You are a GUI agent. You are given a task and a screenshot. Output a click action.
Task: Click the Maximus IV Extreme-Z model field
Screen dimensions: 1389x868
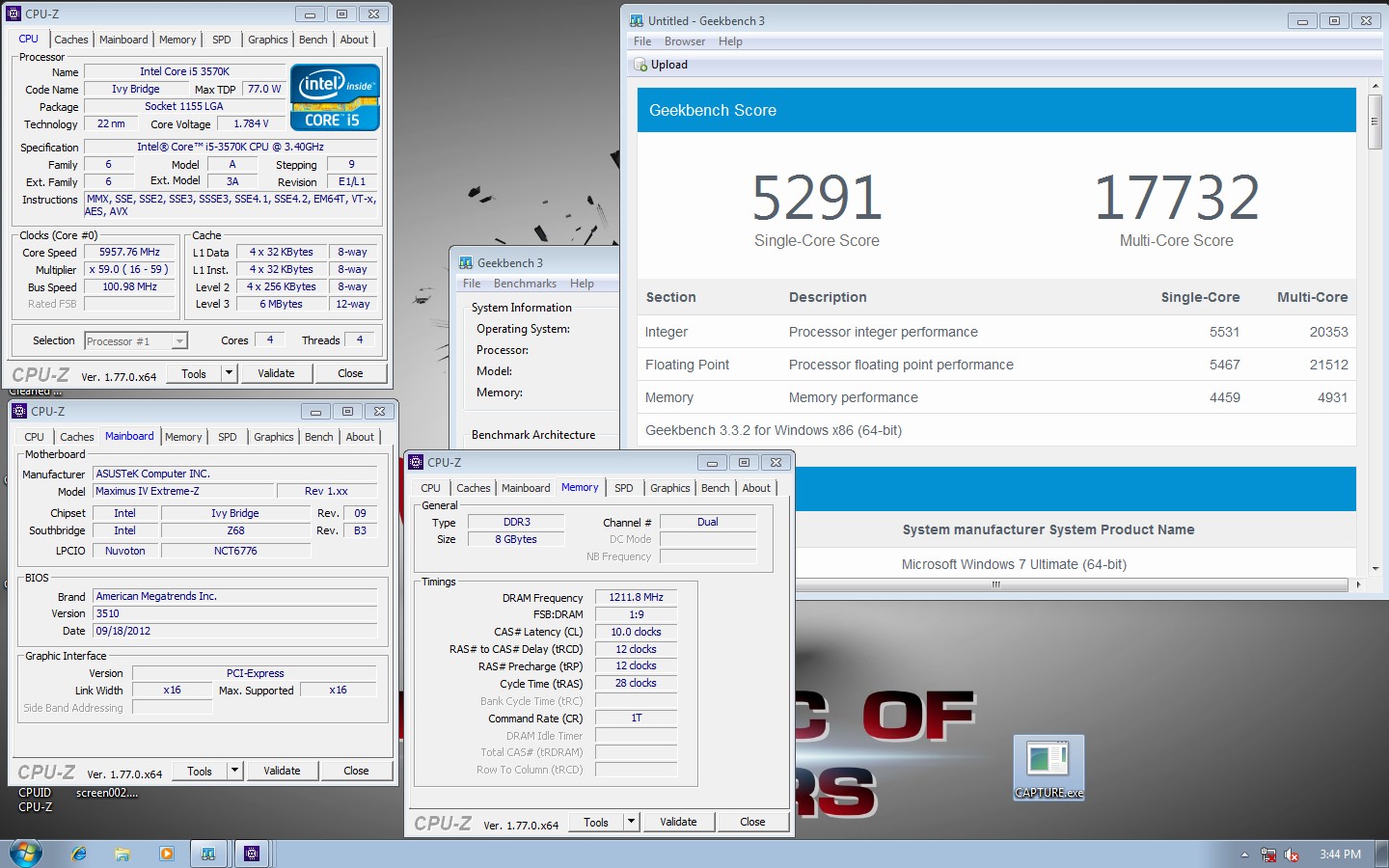click(x=183, y=491)
